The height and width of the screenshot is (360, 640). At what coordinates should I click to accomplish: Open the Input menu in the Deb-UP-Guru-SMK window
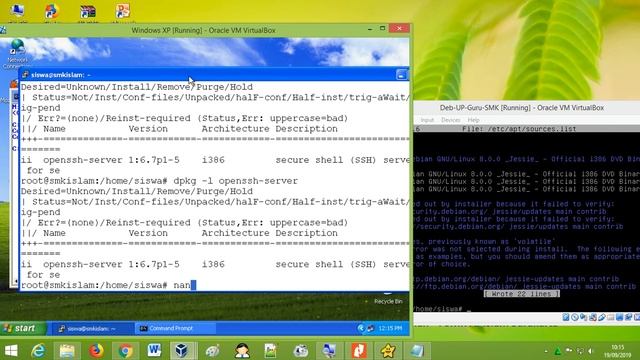pyautogui.click(x=427, y=120)
